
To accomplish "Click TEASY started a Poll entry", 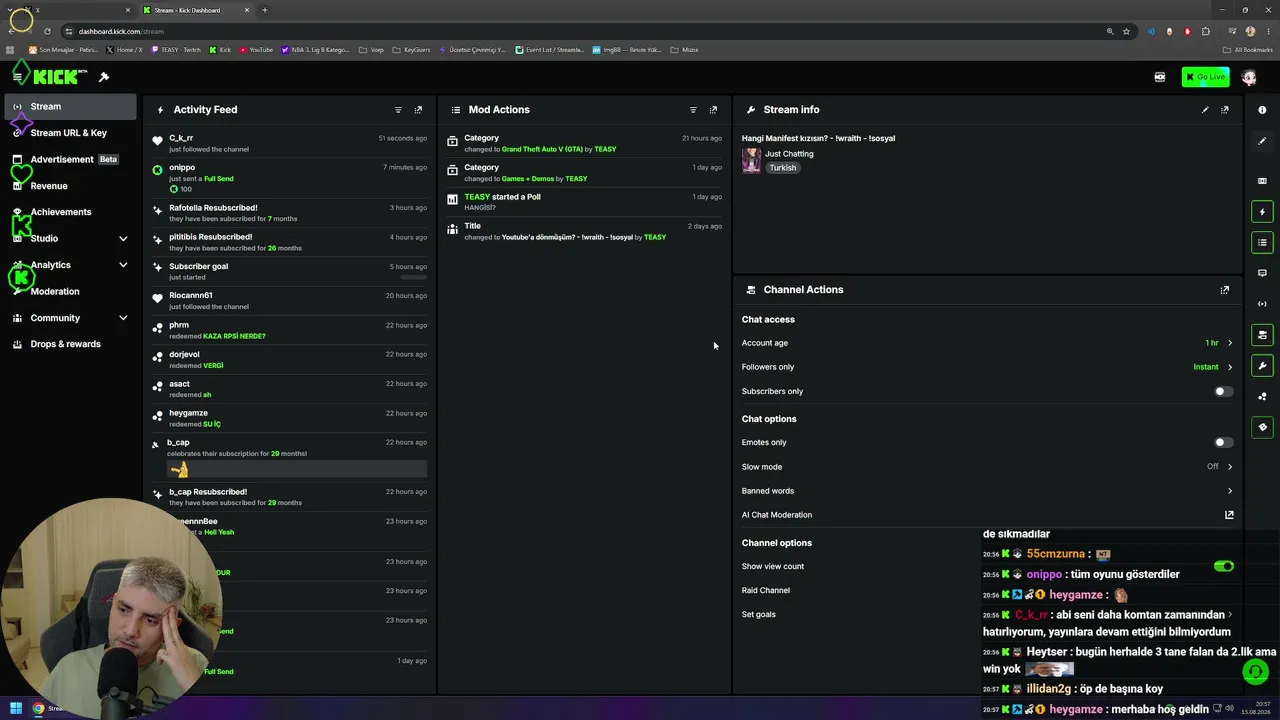I will pos(584,201).
